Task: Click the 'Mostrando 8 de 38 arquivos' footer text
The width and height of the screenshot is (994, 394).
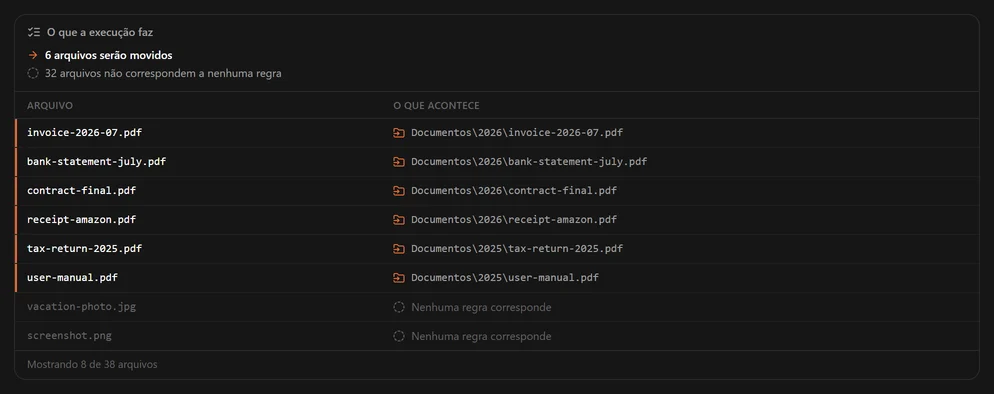Action: 93,365
